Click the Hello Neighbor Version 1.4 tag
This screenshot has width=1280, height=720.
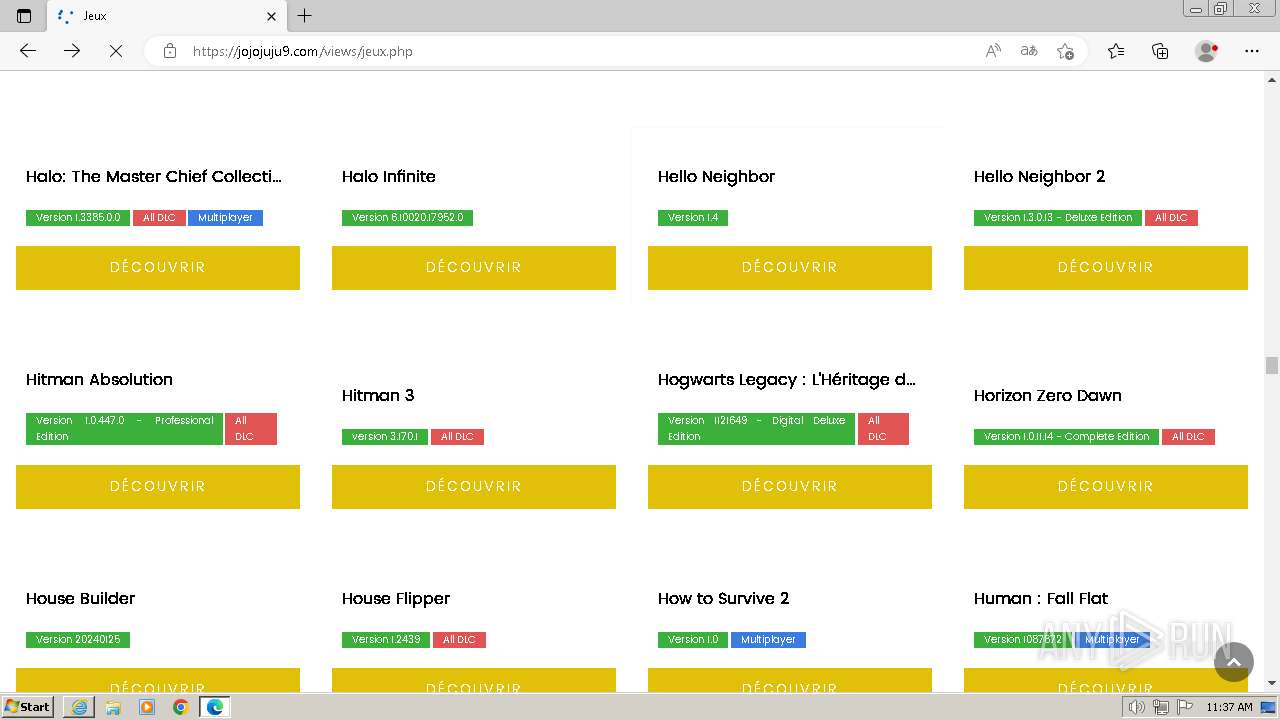tap(693, 218)
